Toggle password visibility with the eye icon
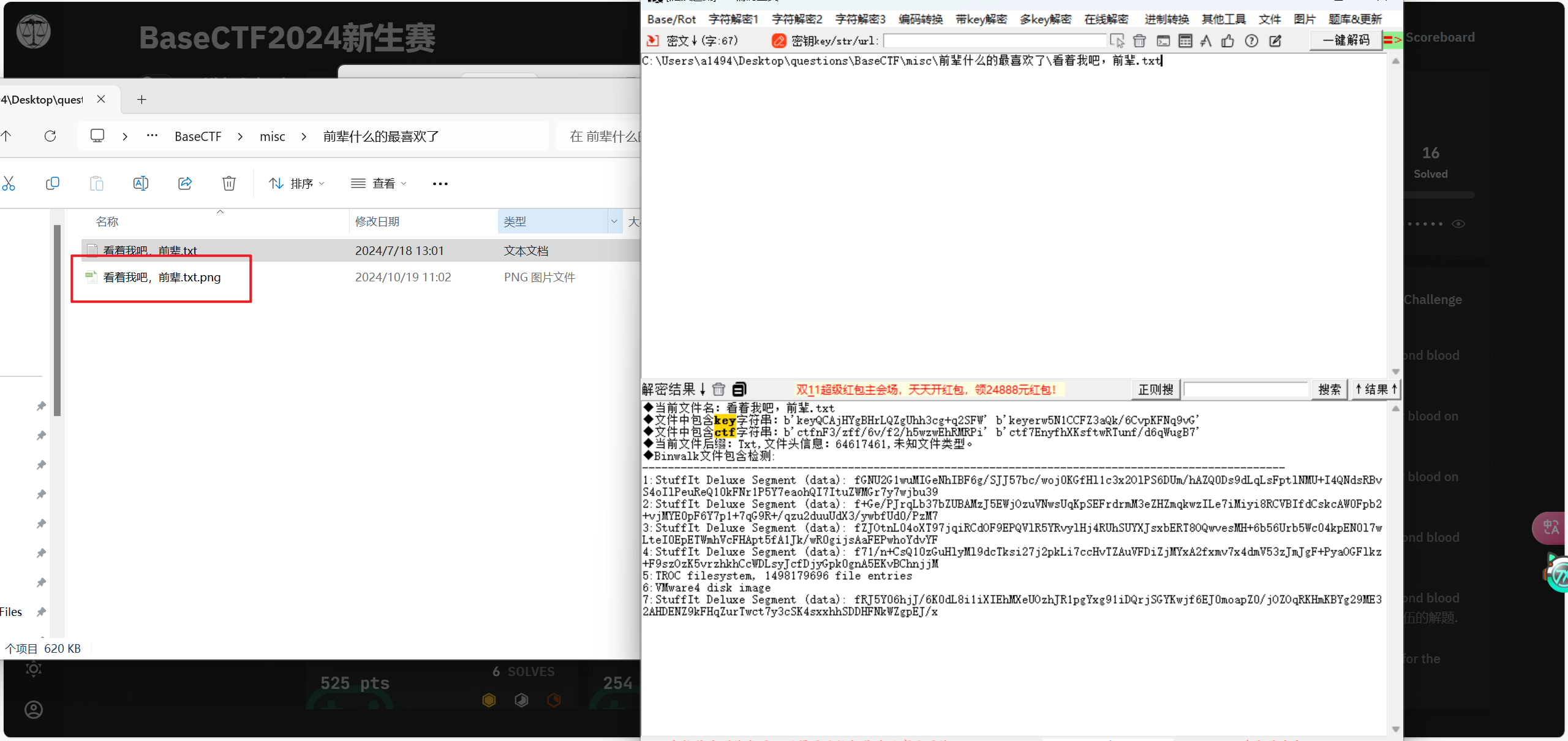The height and width of the screenshot is (741, 1568). [x=1458, y=224]
